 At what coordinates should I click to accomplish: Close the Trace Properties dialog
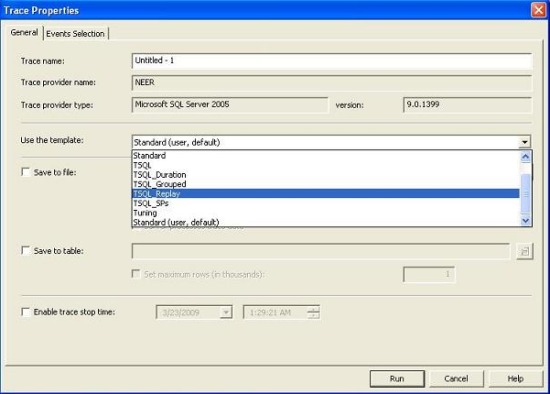pyautogui.click(x=538, y=10)
